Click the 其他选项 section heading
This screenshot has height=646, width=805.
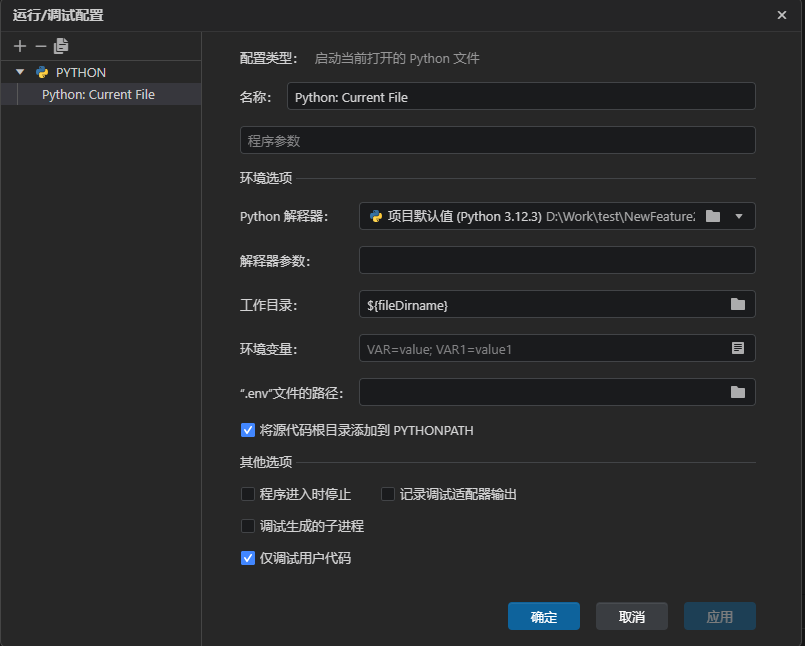[266, 462]
